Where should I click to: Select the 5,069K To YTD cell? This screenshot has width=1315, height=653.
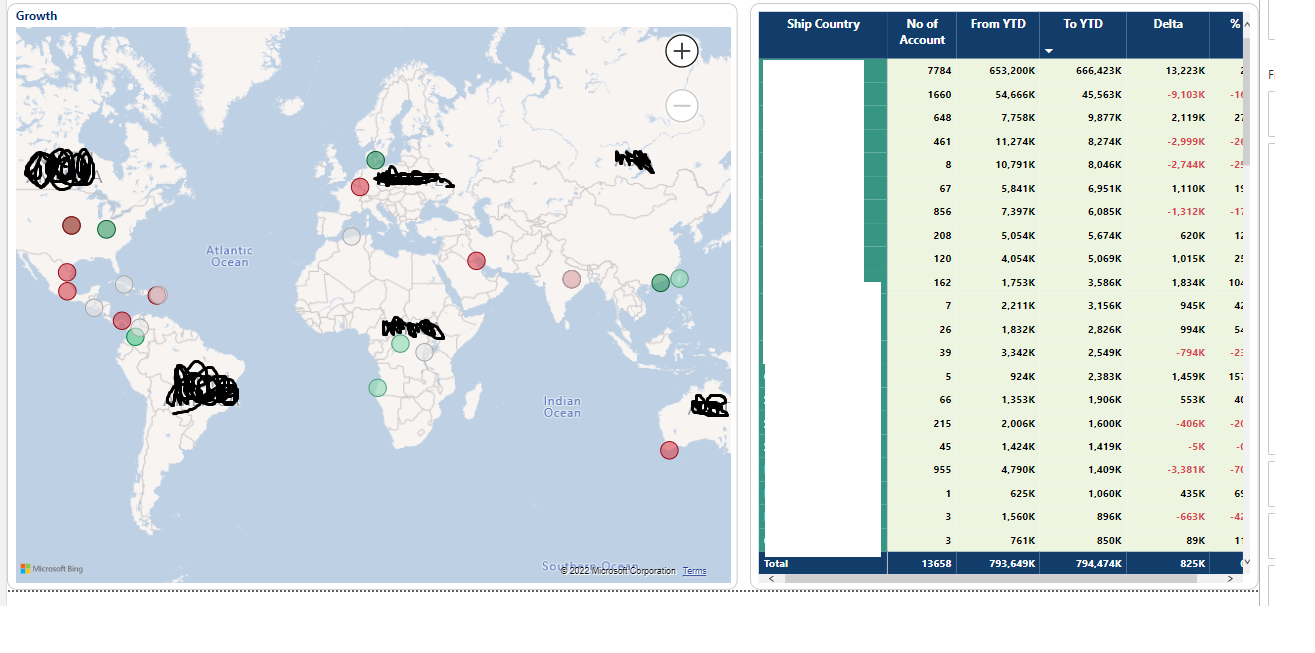point(1083,259)
